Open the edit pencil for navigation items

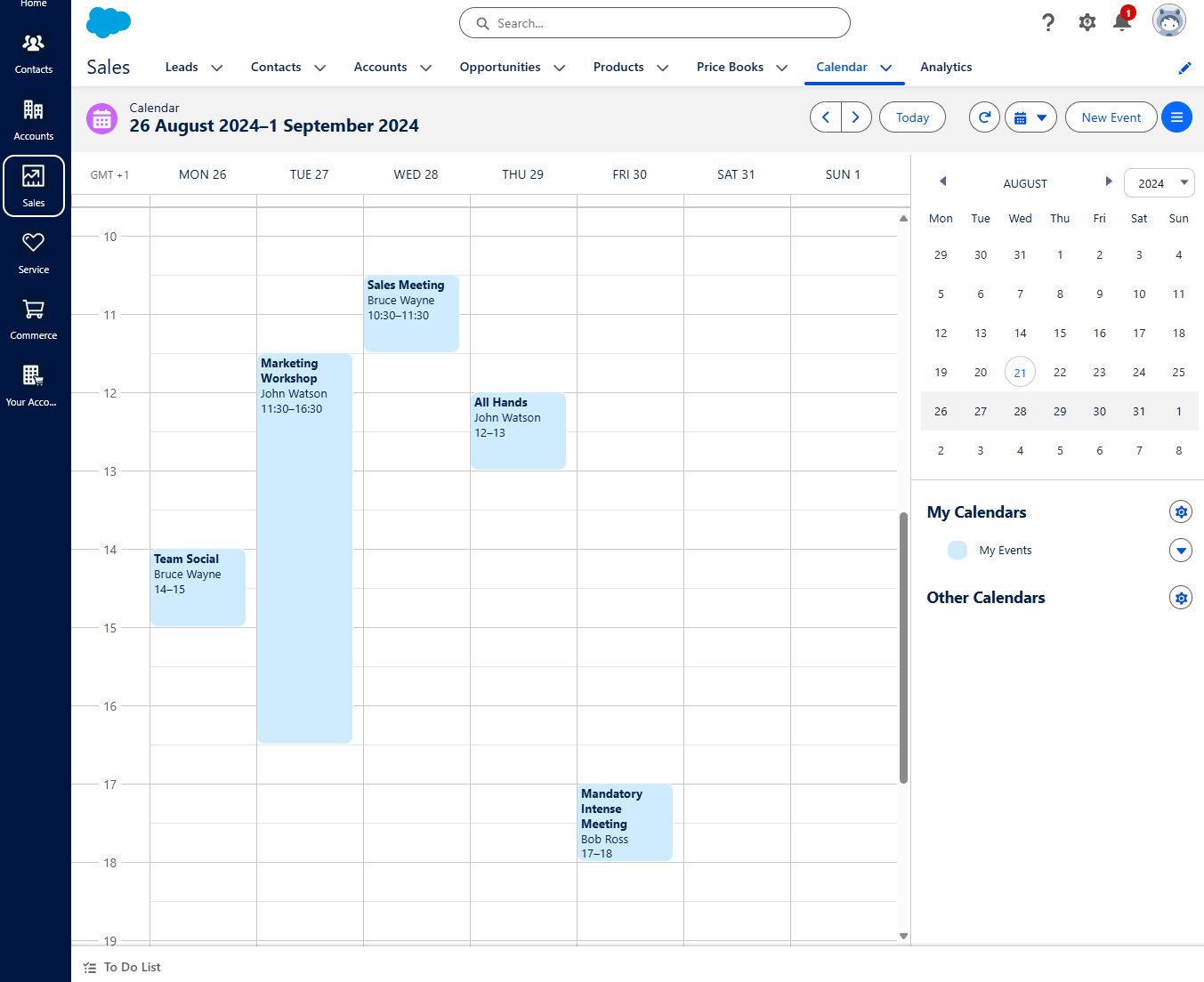tap(1184, 68)
